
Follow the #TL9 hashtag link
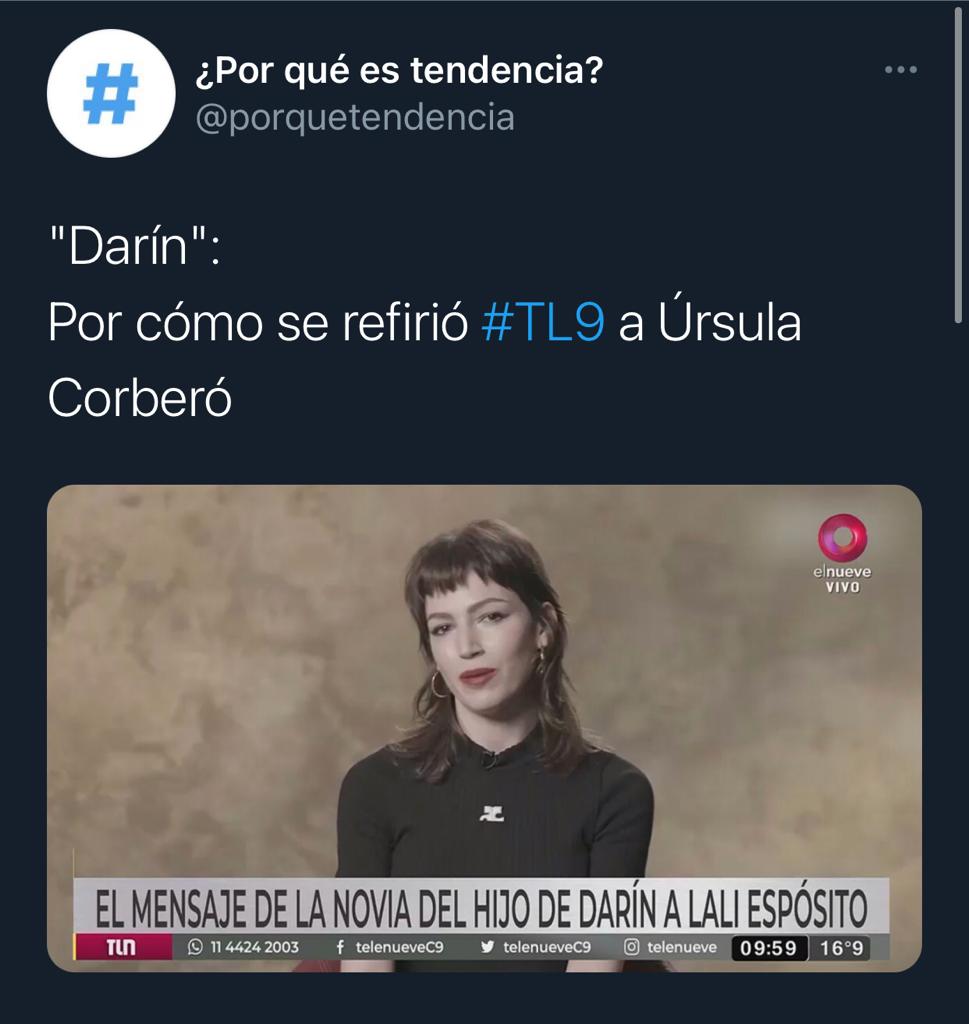tap(543, 322)
